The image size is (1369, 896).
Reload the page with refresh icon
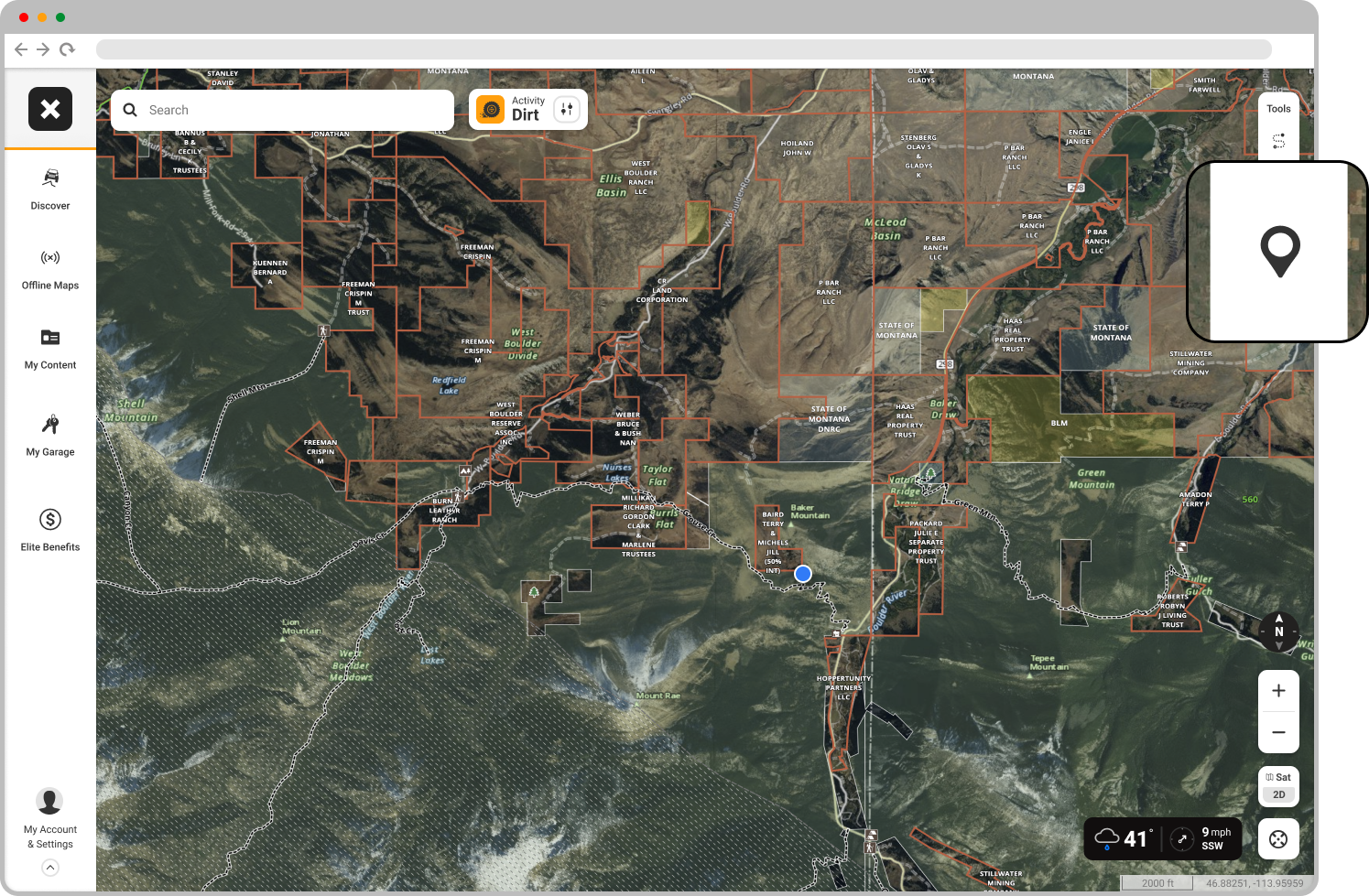point(67,49)
